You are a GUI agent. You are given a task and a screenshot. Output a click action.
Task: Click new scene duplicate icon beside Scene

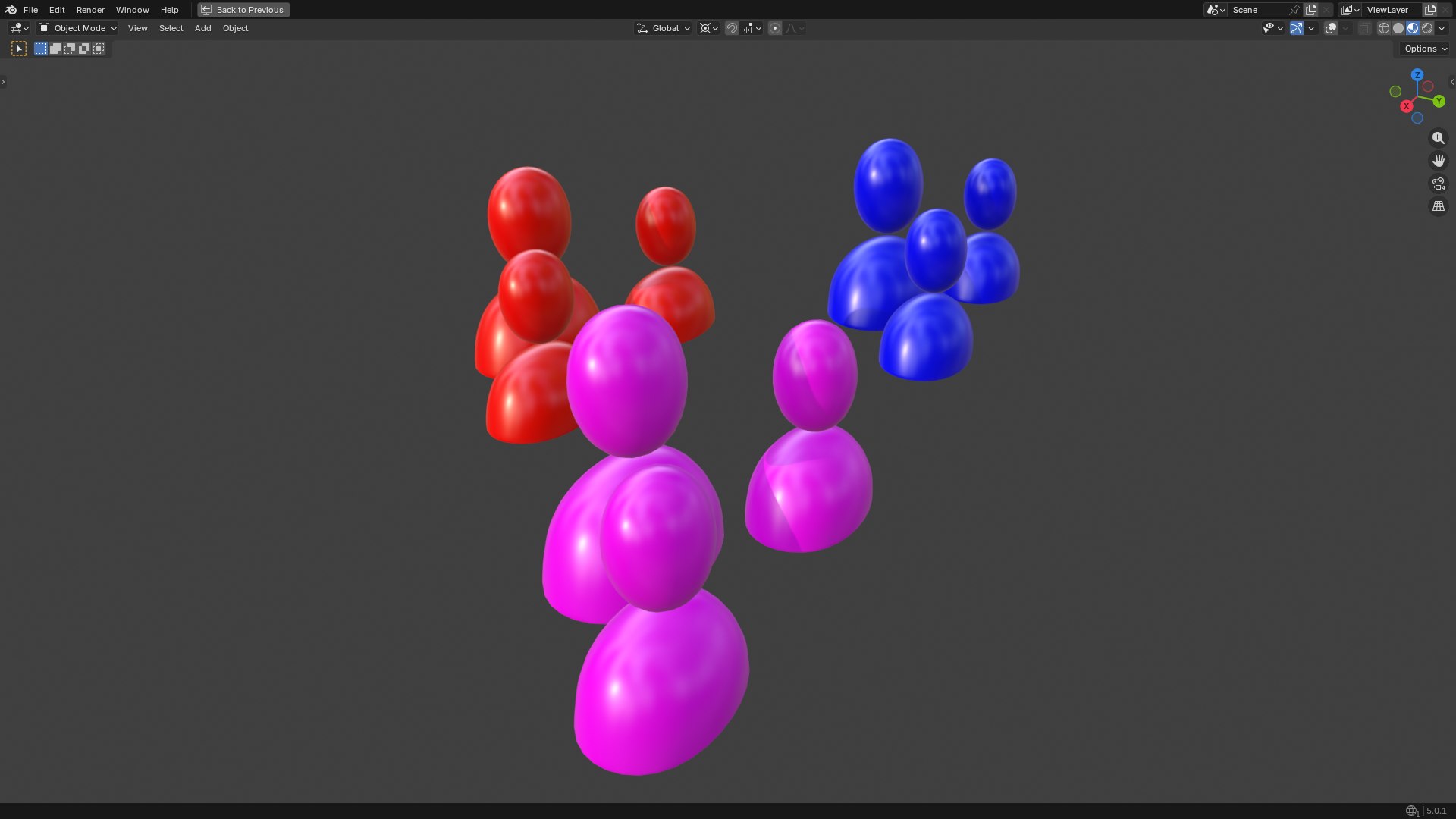tap(1311, 10)
